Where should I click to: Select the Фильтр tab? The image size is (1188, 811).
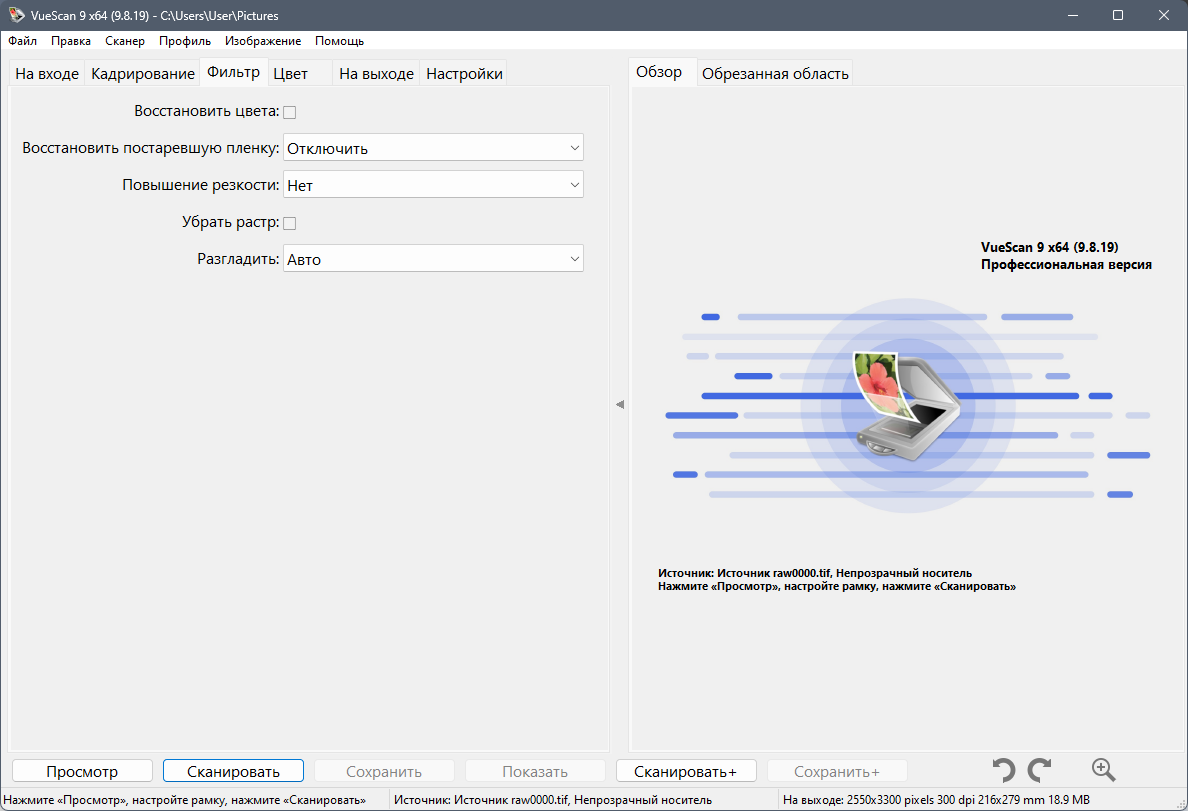click(x=233, y=72)
